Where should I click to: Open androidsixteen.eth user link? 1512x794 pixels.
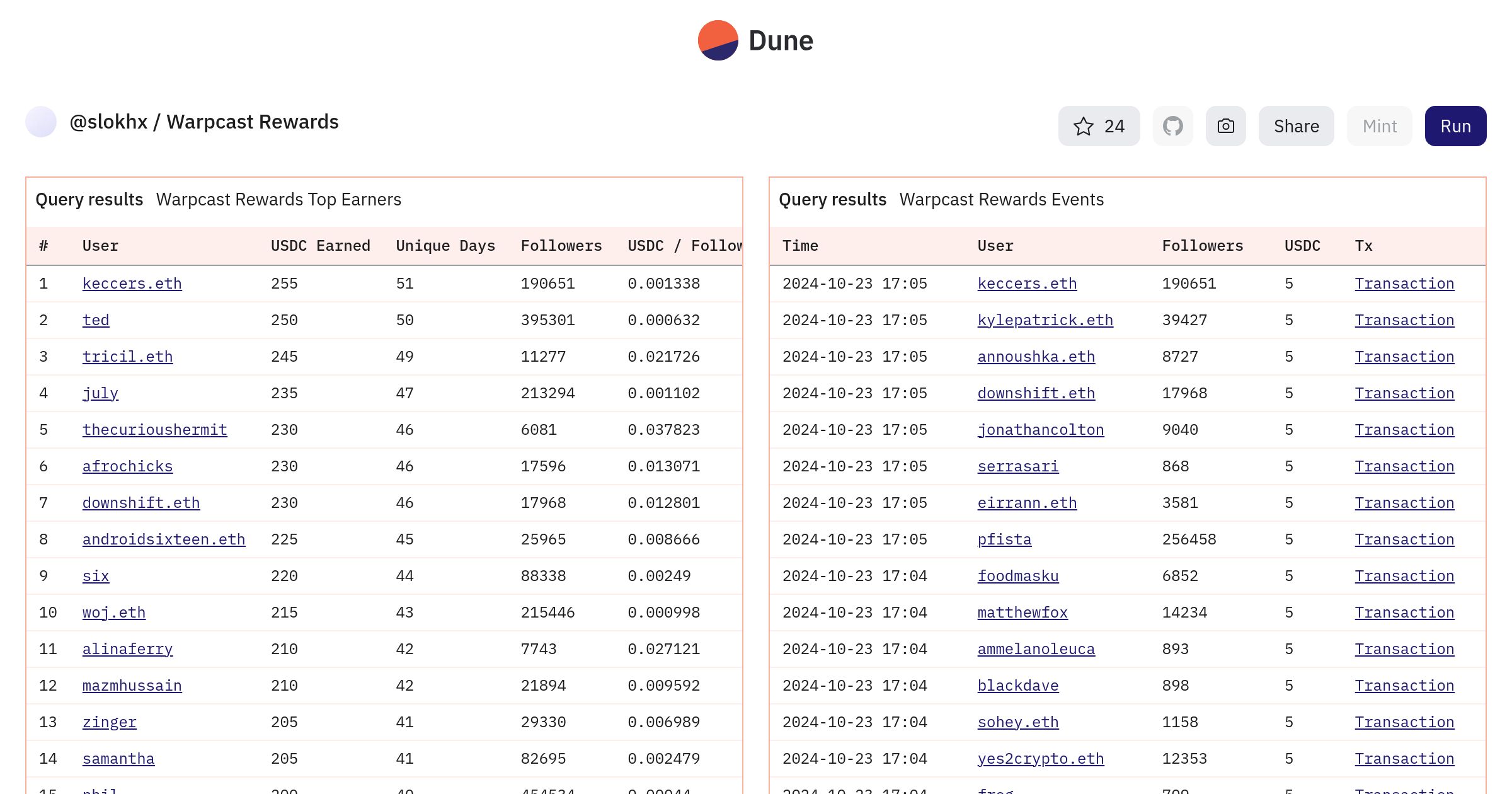click(x=163, y=539)
